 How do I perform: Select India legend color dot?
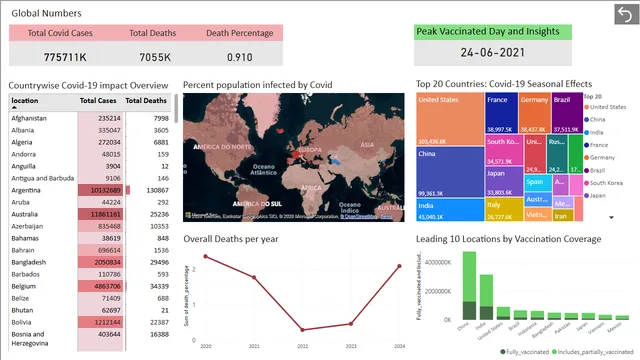click(587, 132)
